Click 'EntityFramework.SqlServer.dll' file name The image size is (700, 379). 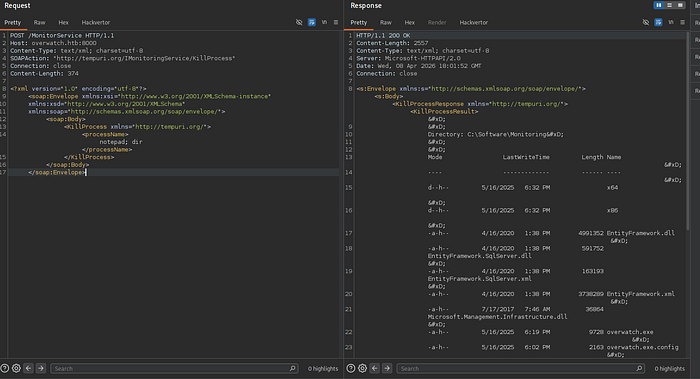pos(479,256)
